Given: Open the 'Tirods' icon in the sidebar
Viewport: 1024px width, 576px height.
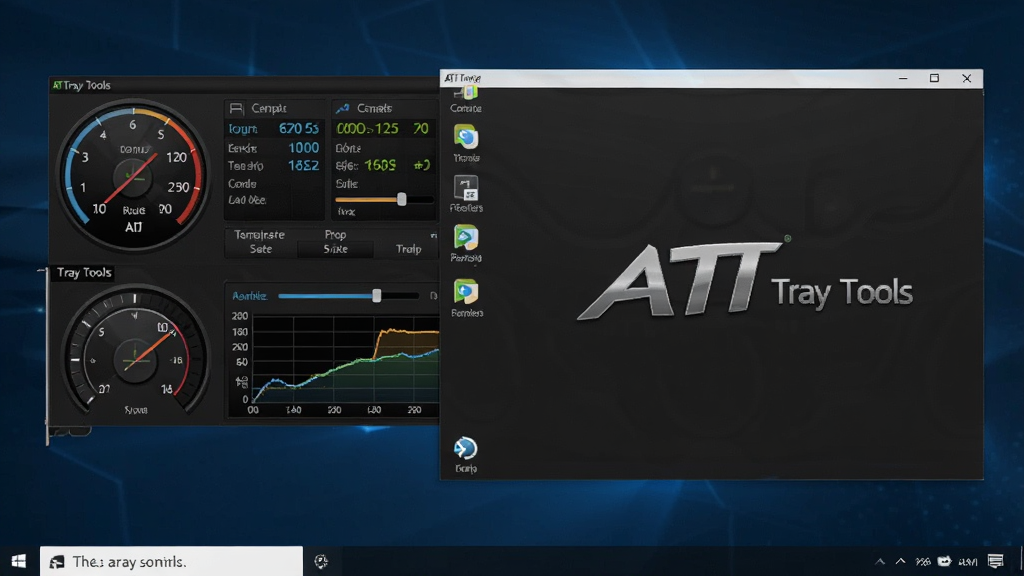Looking at the screenshot, I should [466, 137].
